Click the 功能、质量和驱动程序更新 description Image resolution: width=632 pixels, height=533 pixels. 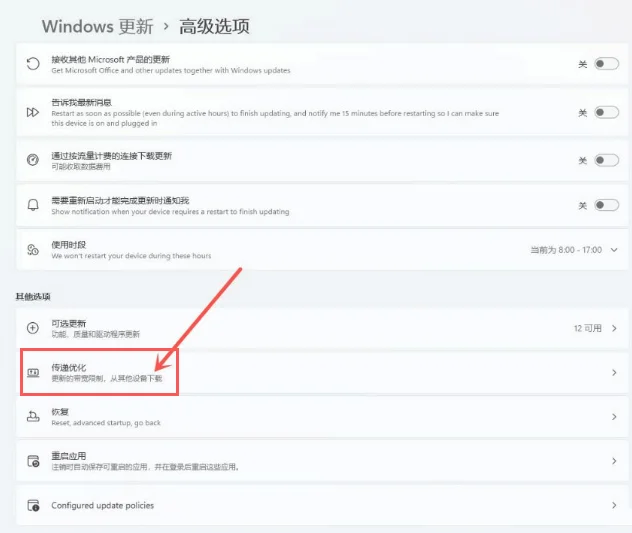coord(96,334)
